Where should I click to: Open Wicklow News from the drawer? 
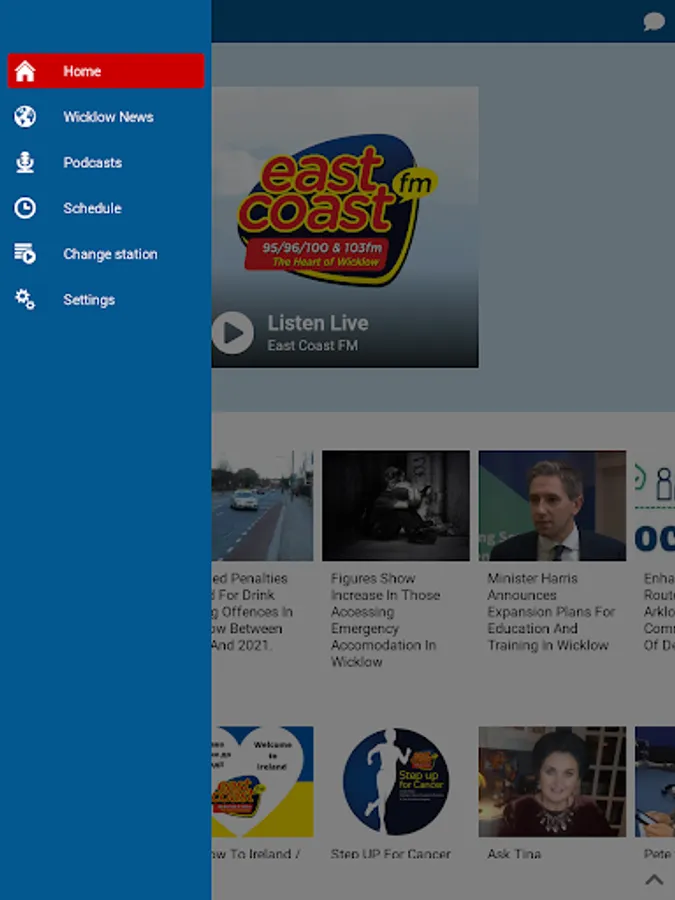(106, 117)
